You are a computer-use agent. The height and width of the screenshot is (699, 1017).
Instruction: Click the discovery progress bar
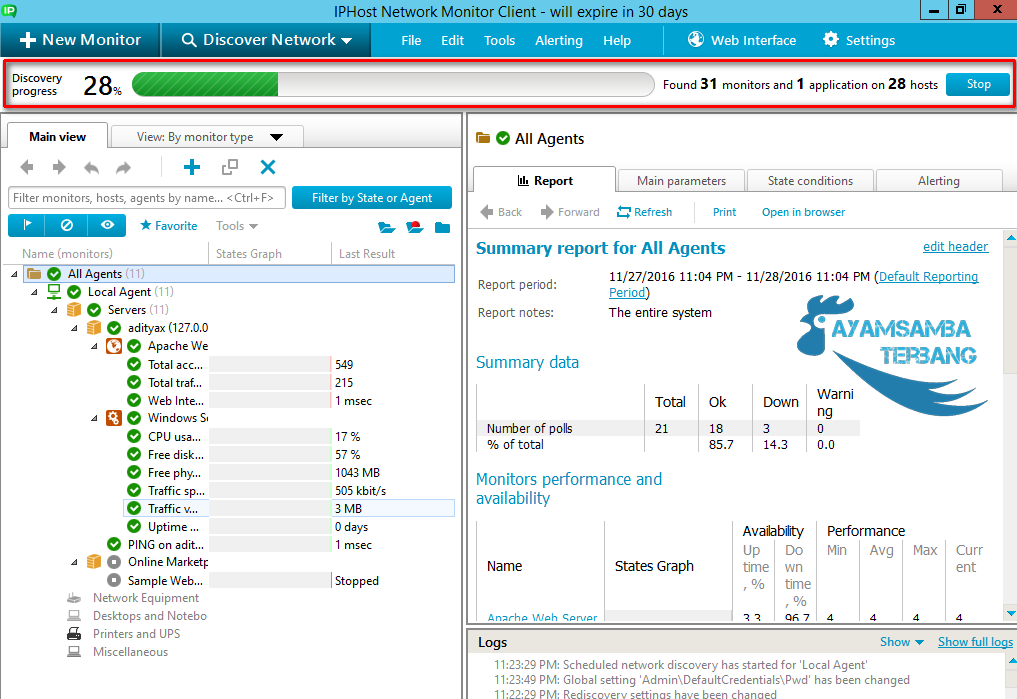coord(393,84)
